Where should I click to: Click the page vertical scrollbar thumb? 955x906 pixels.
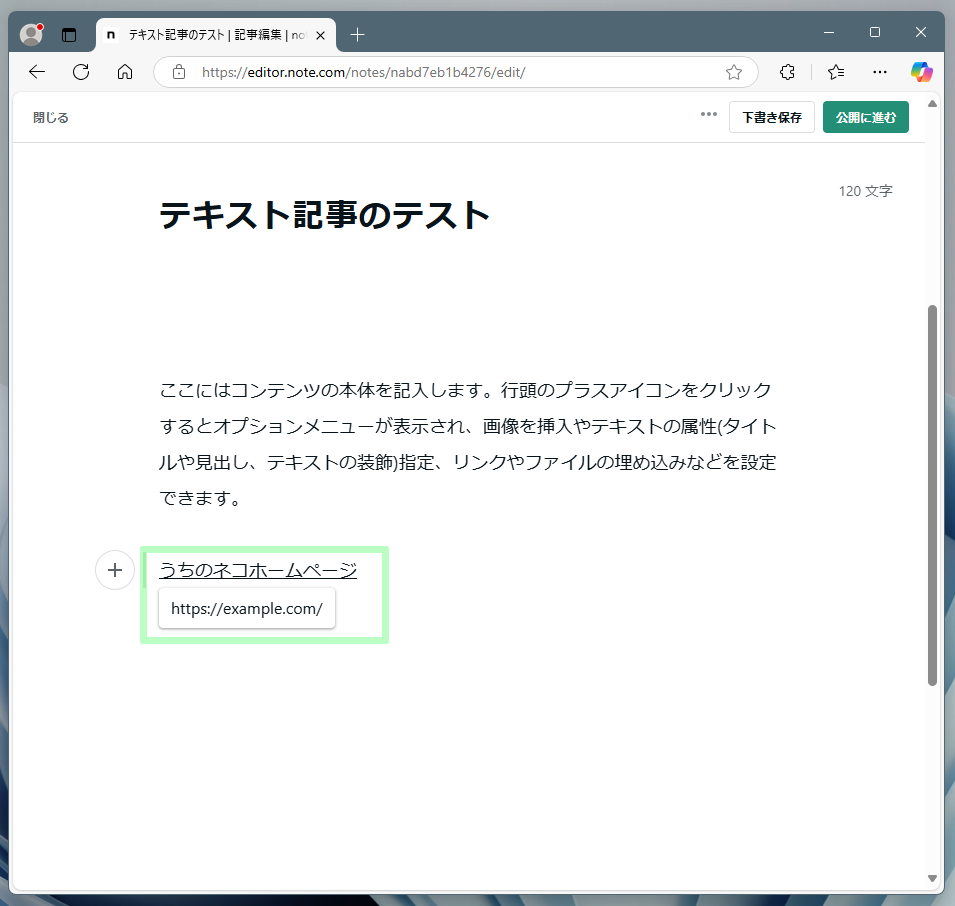click(932, 495)
